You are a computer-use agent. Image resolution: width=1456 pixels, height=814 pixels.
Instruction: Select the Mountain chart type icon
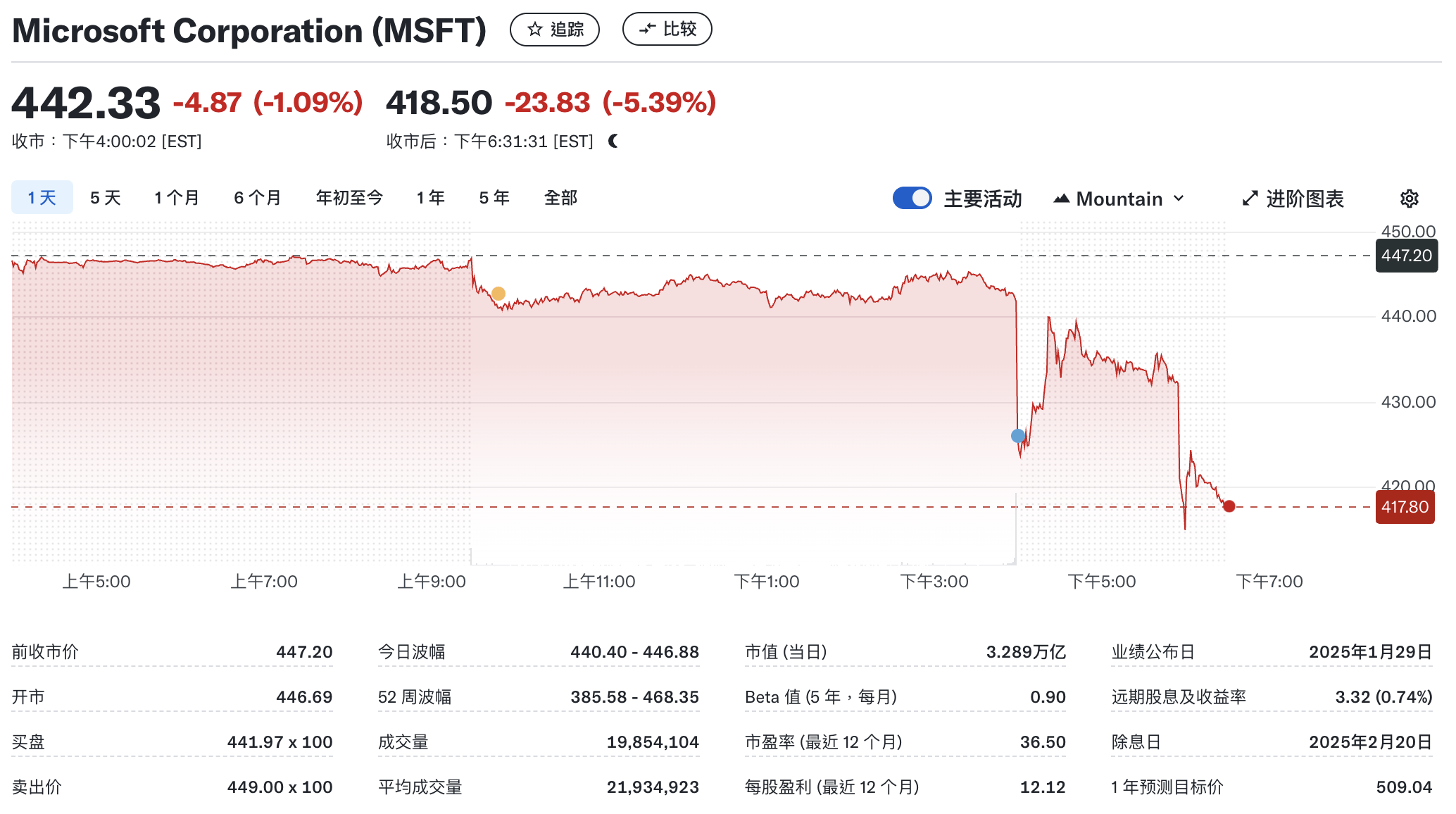[1063, 199]
